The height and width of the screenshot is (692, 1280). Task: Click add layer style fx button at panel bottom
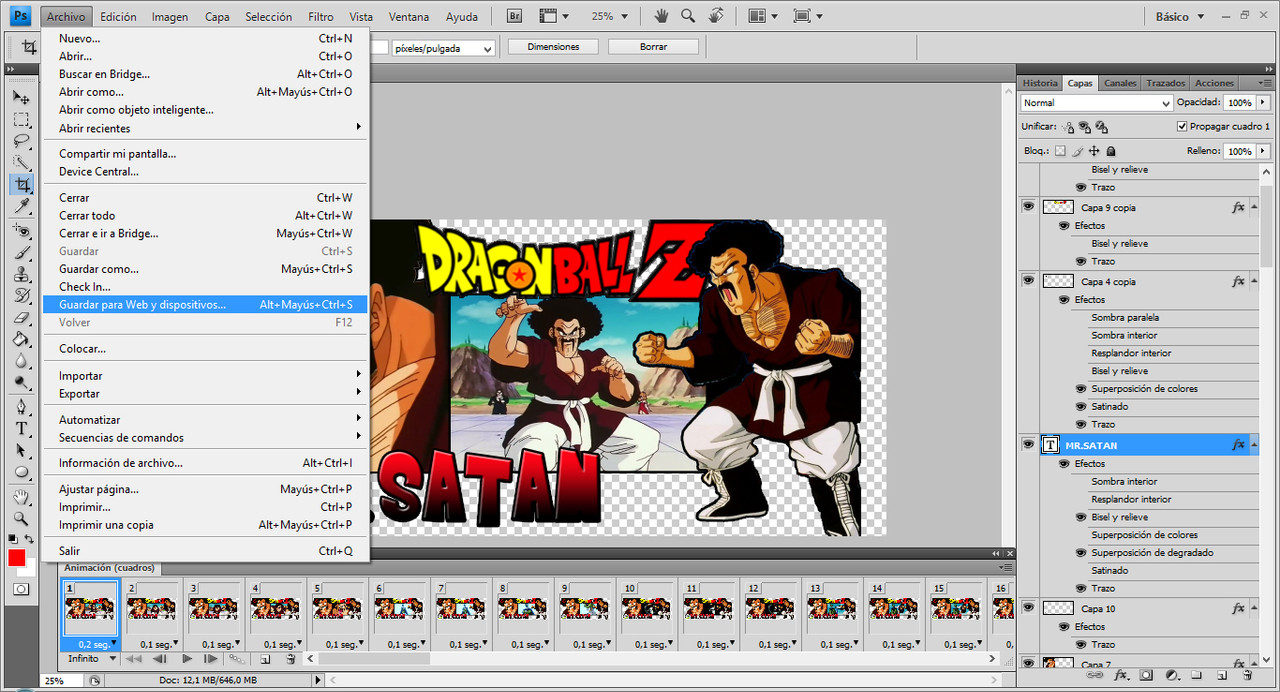coord(1122,676)
